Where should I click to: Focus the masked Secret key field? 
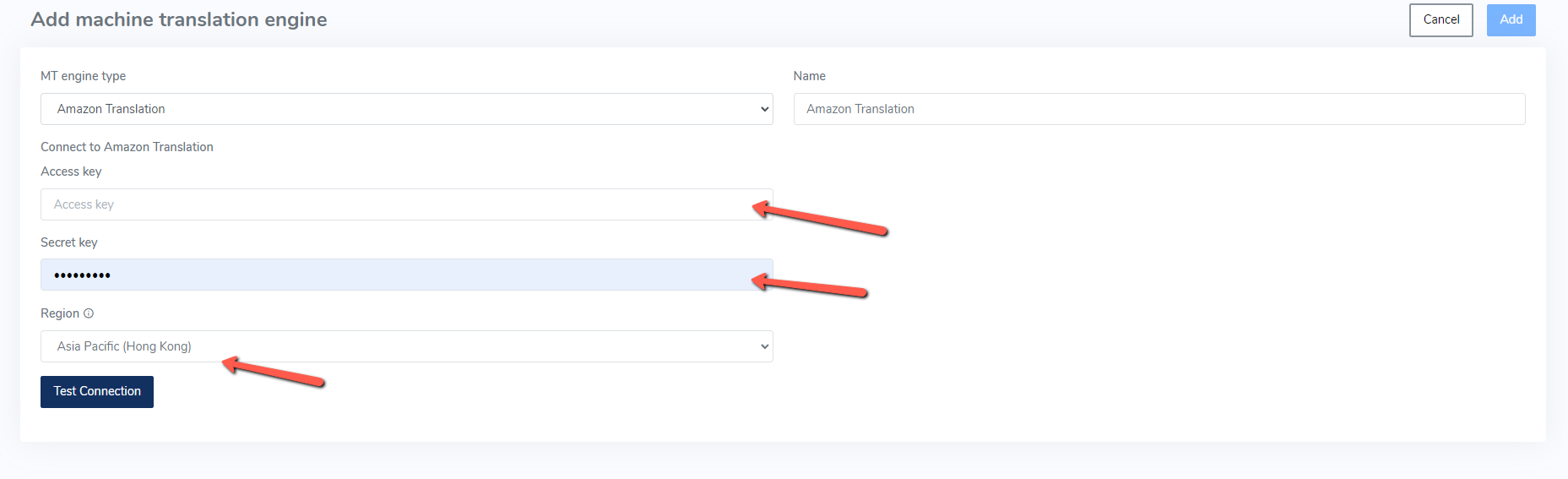tap(407, 275)
